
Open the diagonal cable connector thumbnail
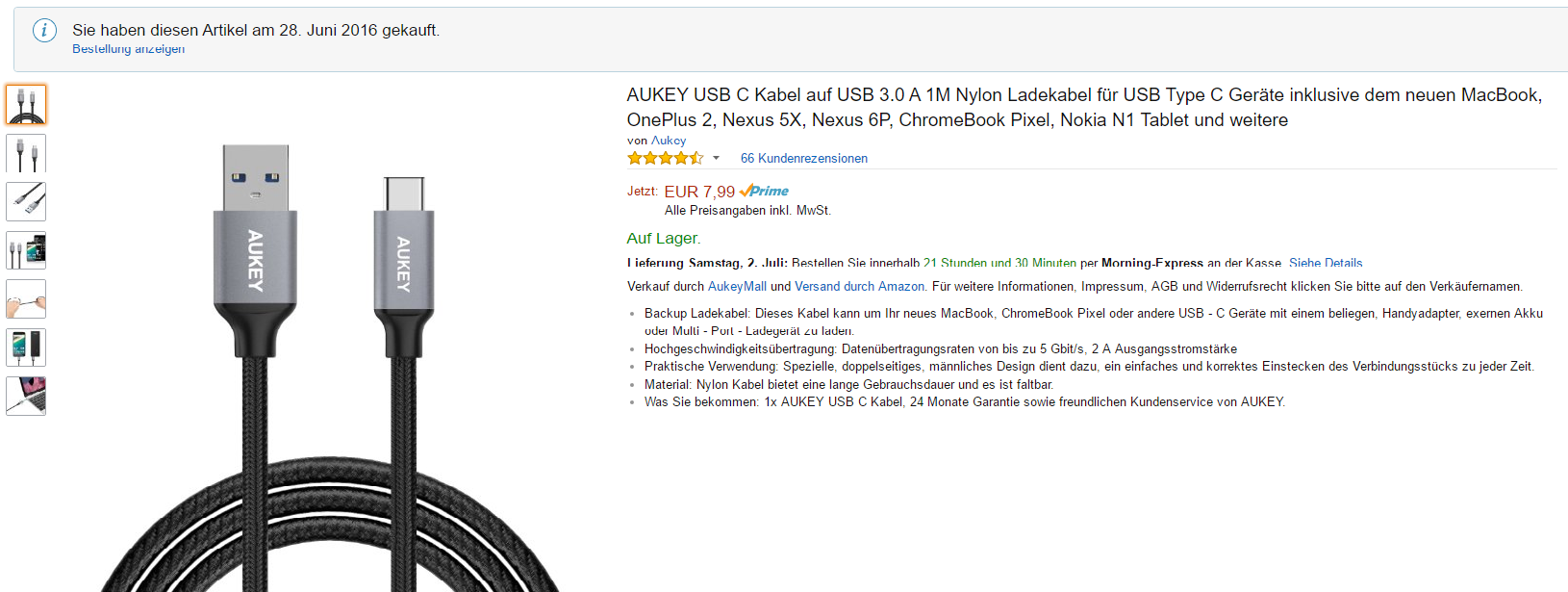[x=26, y=202]
